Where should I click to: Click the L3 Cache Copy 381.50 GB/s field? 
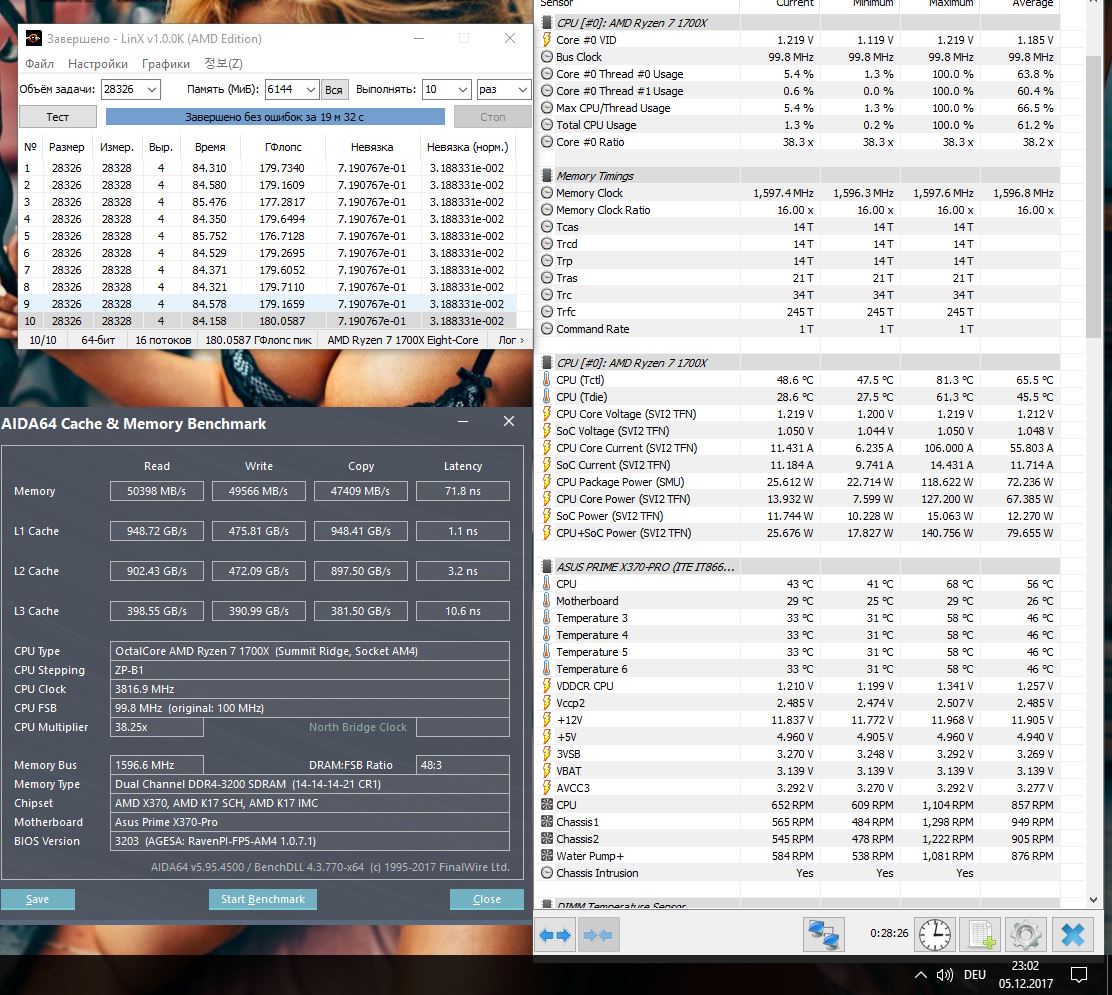(360, 611)
